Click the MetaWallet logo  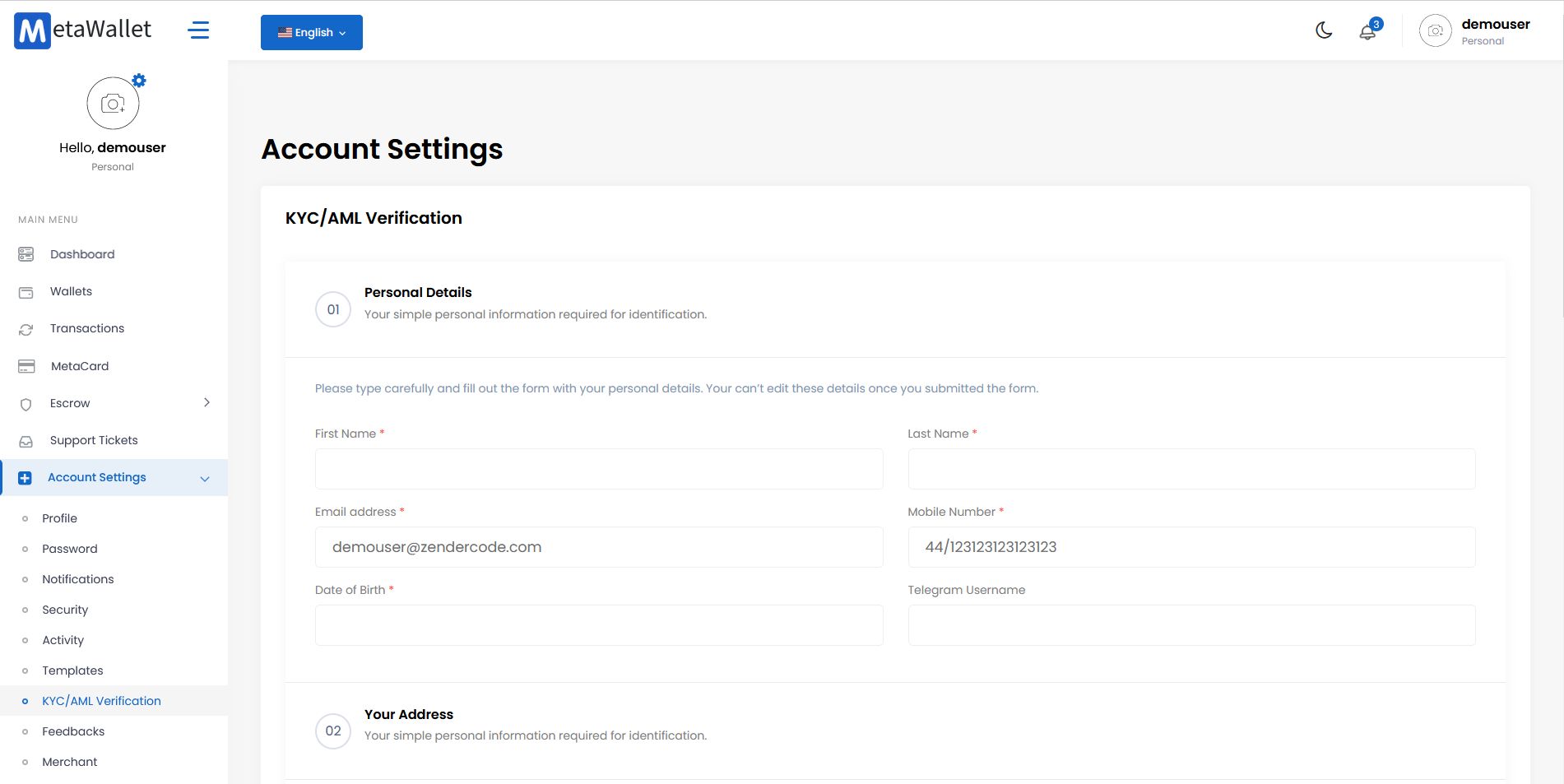tap(83, 30)
